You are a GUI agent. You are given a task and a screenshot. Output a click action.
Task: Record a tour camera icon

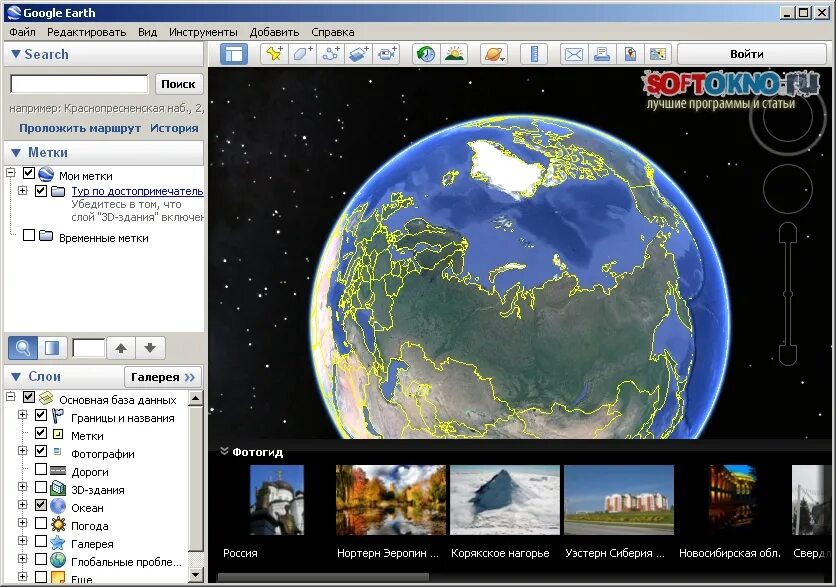click(x=387, y=54)
